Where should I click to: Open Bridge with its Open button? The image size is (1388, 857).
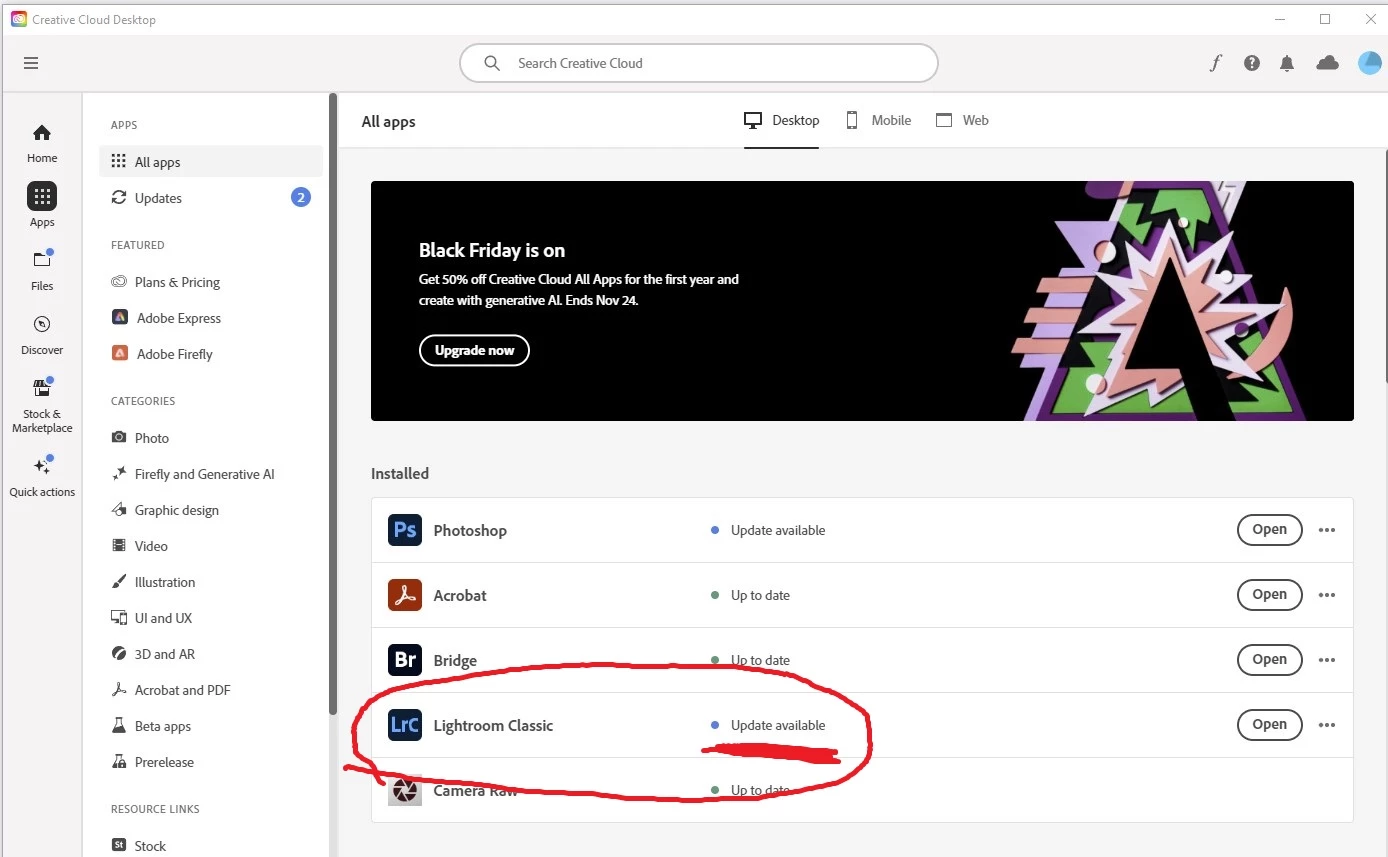point(1269,660)
